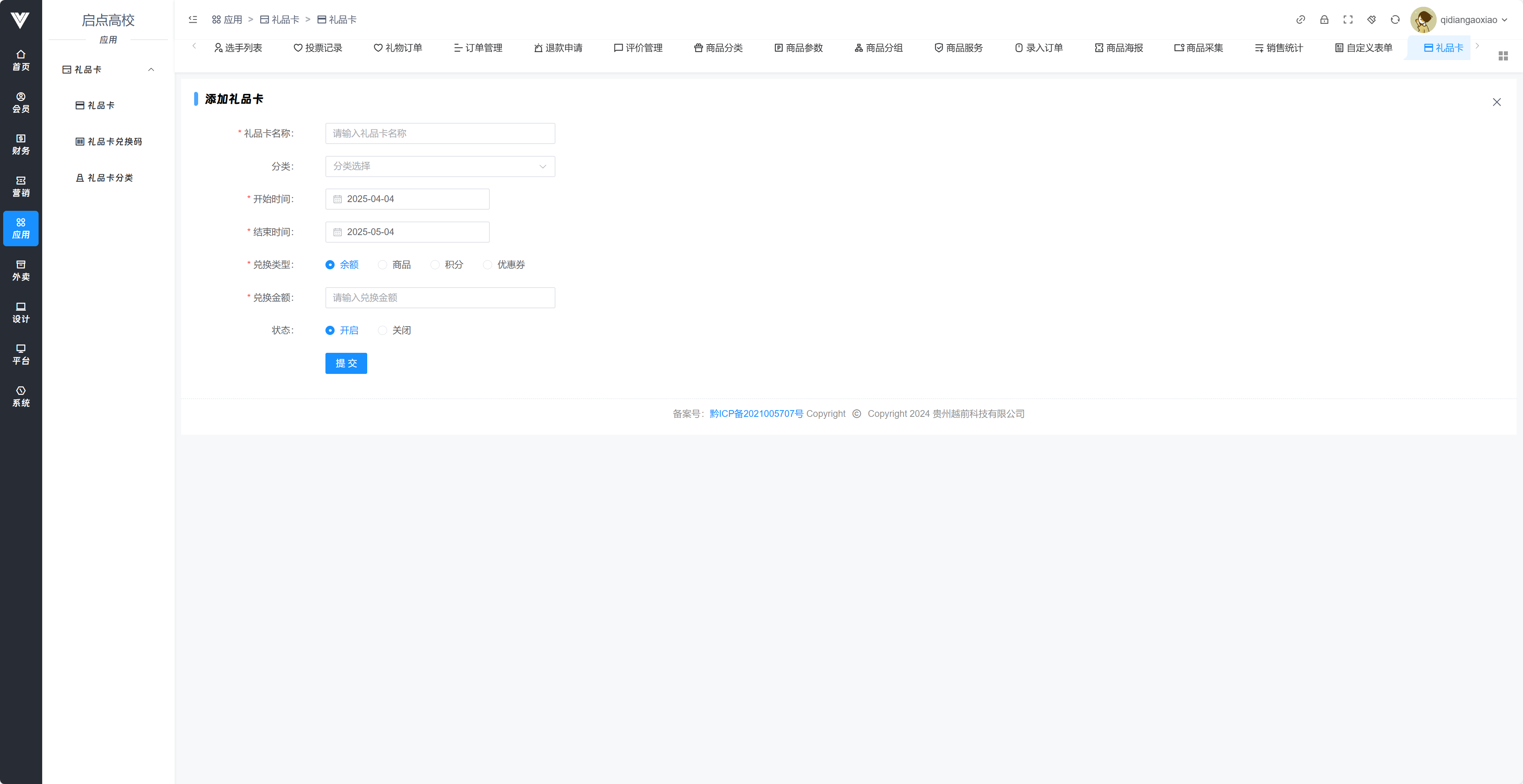Open the grid tab-manager icon at right
The height and width of the screenshot is (784, 1523).
point(1503,56)
